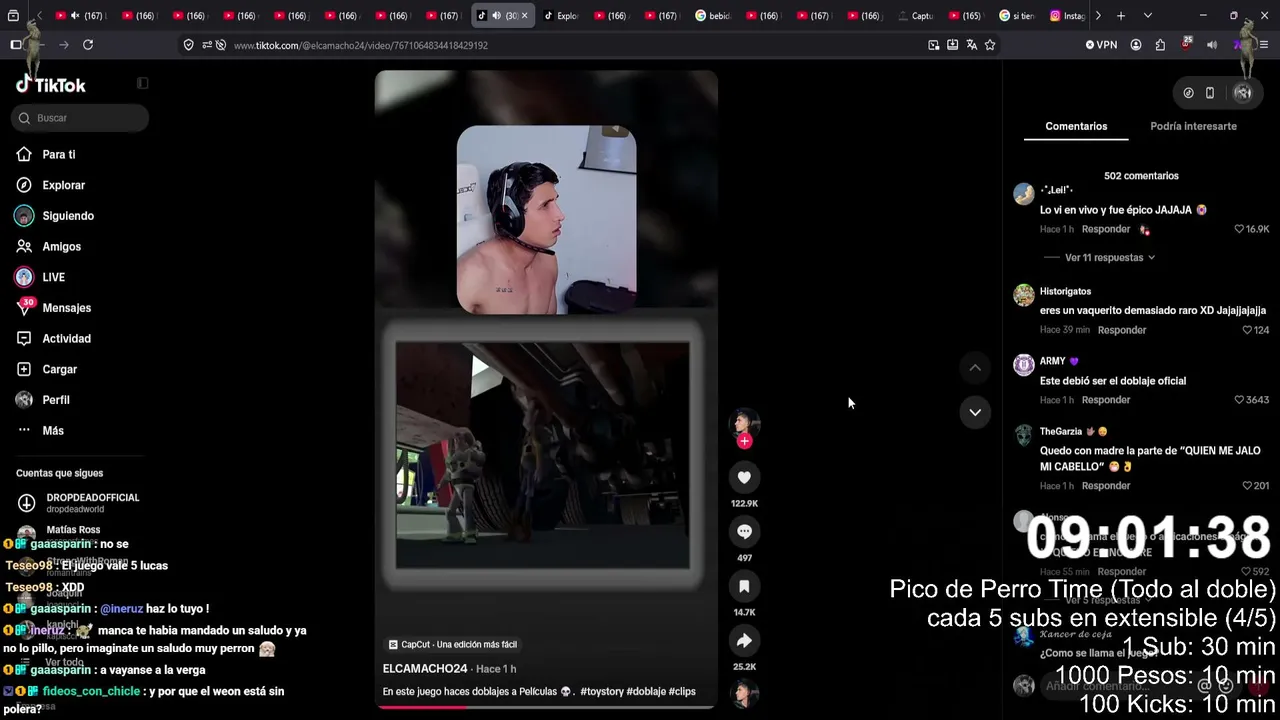The width and height of the screenshot is (1280, 720).
Task: Reply to Lei's comment
Action: (x=1106, y=230)
